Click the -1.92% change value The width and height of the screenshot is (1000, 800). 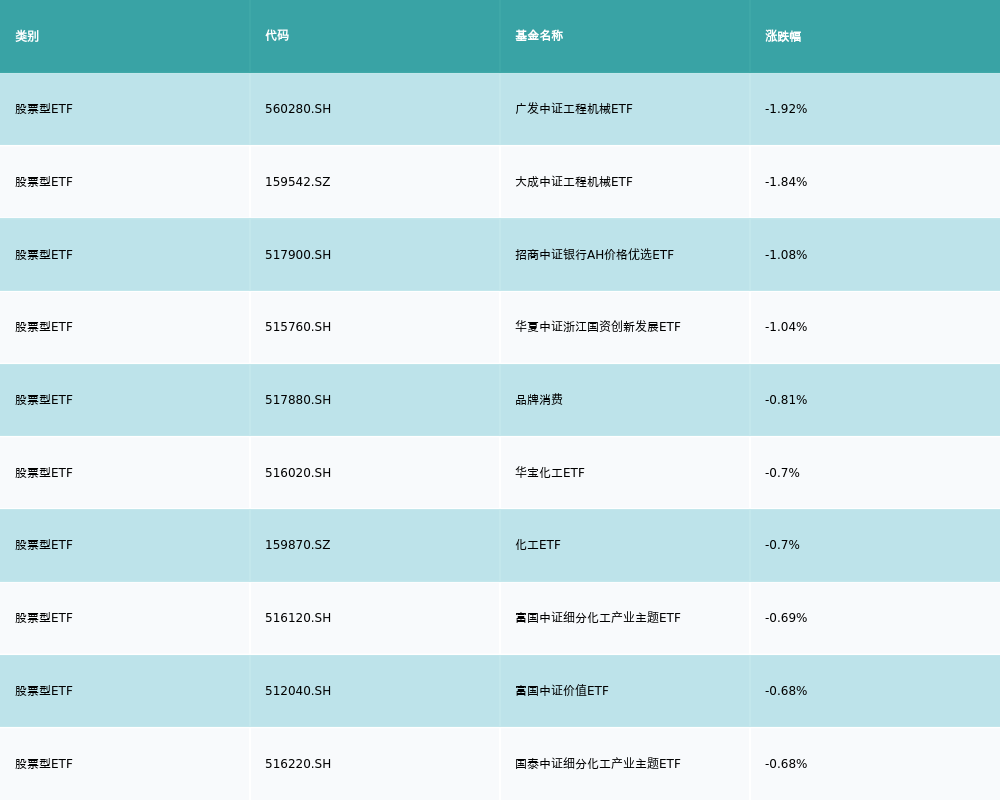click(x=786, y=109)
